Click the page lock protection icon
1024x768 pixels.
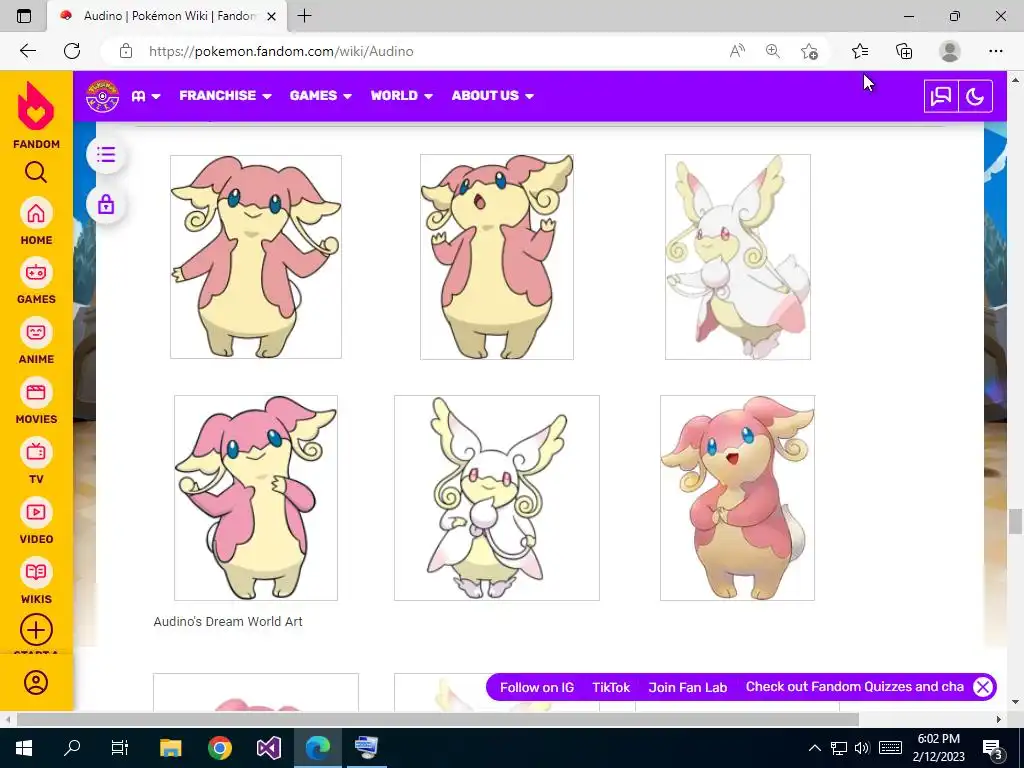click(x=106, y=205)
